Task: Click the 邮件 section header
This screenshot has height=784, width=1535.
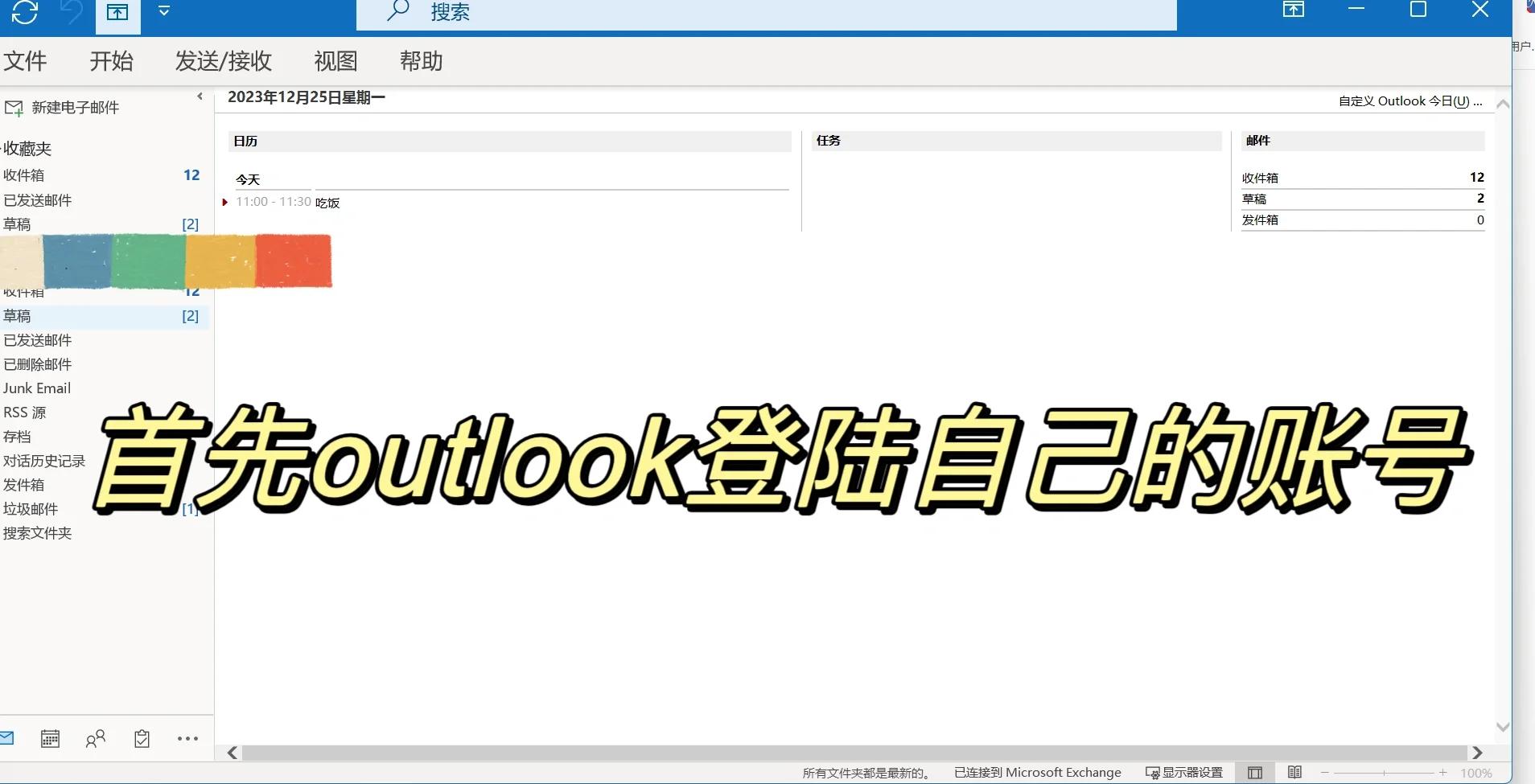Action: pyautogui.click(x=1363, y=141)
